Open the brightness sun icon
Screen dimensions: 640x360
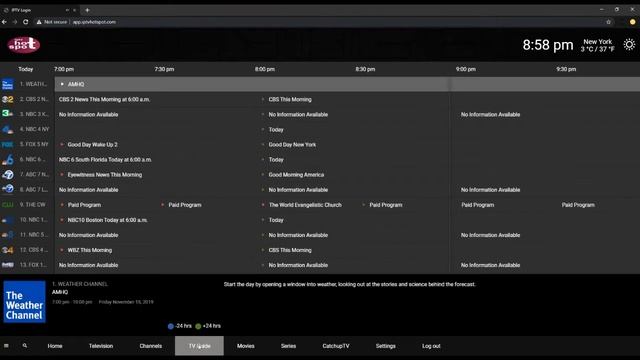(x=629, y=44)
